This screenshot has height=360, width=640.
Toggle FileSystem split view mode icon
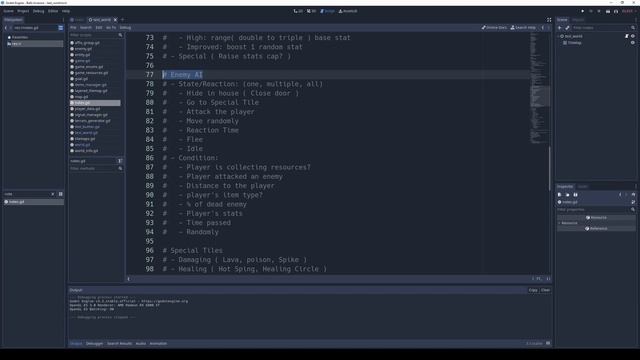coord(60,28)
